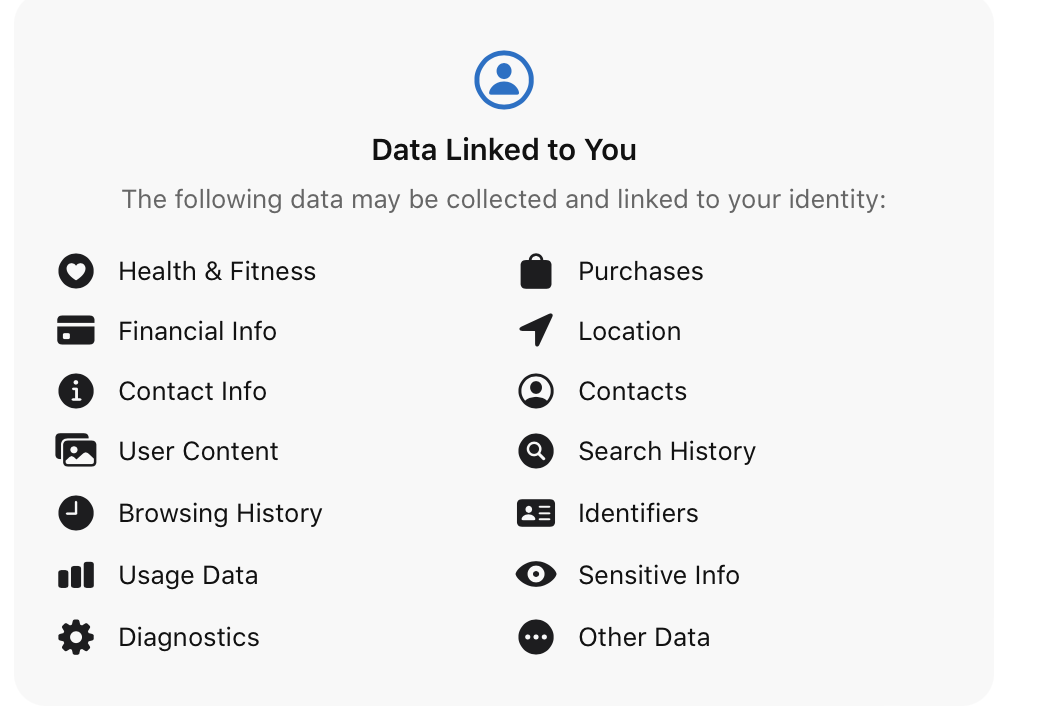Click the Contact Info circle-i icon

click(76, 391)
